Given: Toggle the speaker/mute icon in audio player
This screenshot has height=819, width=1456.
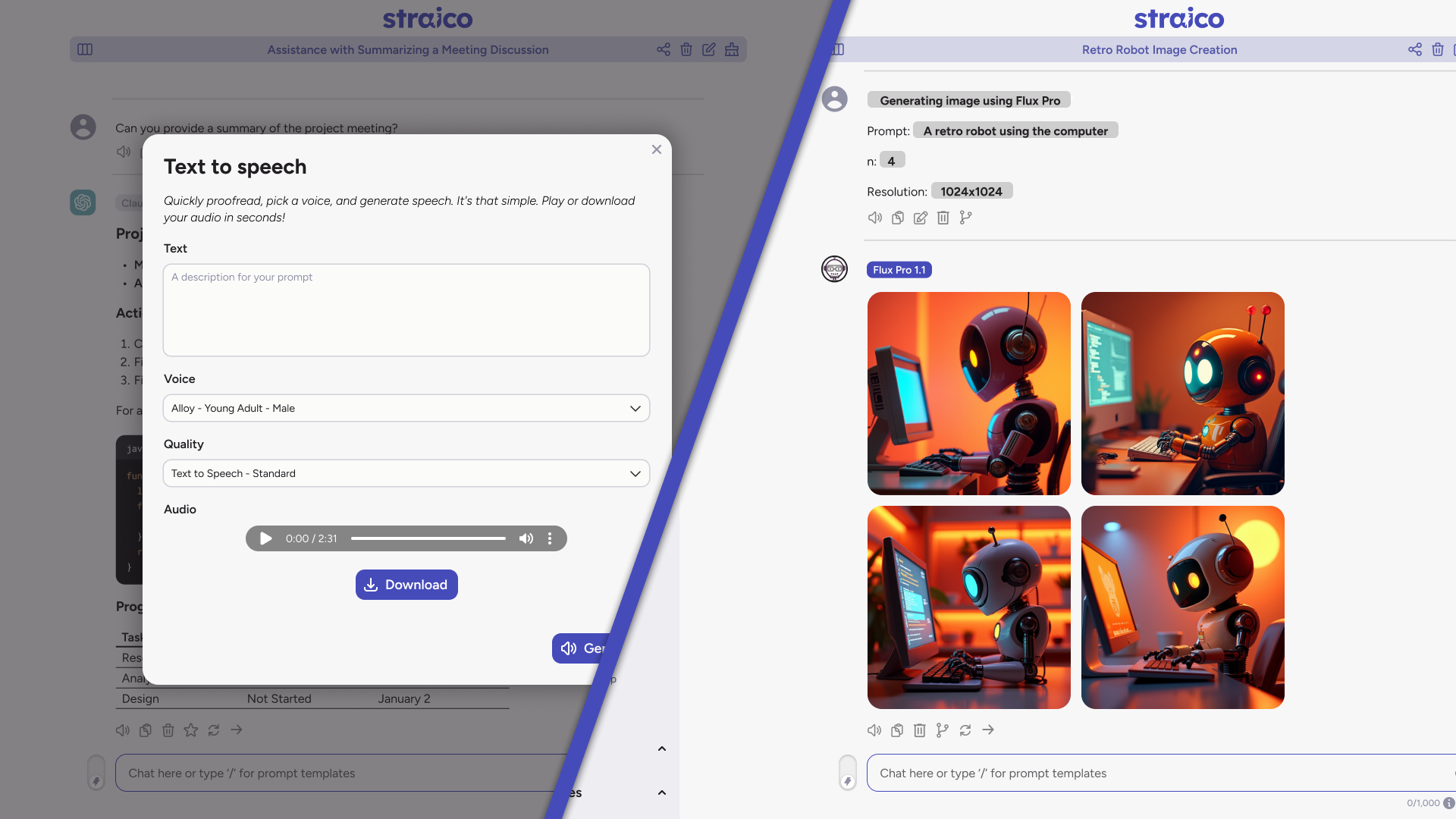Looking at the screenshot, I should tap(524, 538).
